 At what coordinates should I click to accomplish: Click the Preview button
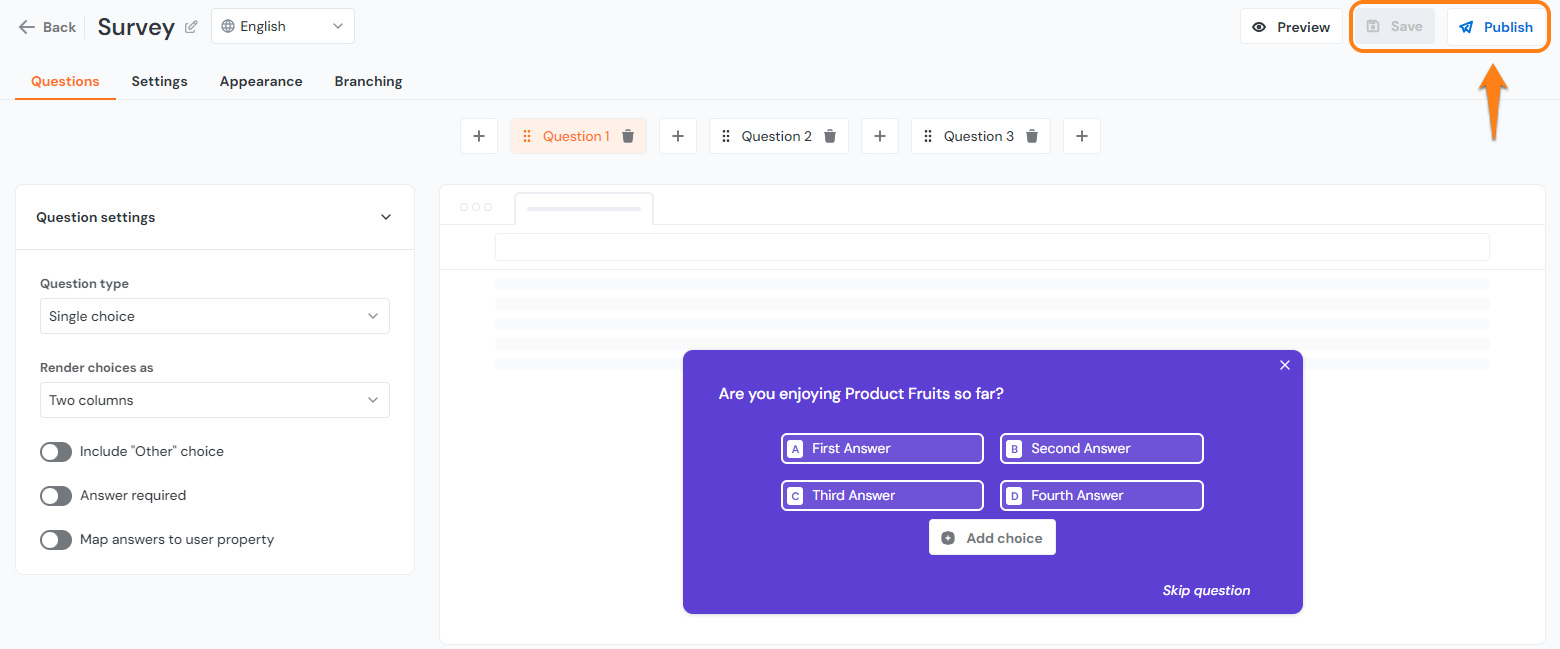[1291, 26]
